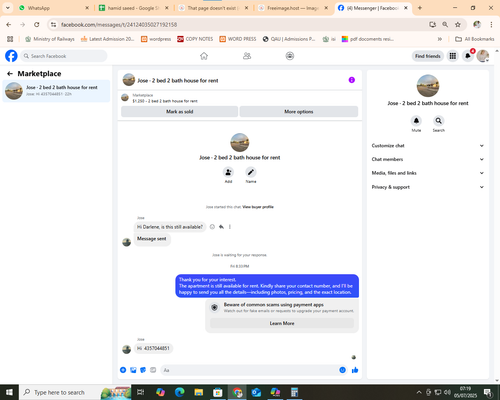Image resolution: width=500 pixels, height=400 pixels.
Task: Open Calculator from taskbar
Action: (x=294, y=392)
